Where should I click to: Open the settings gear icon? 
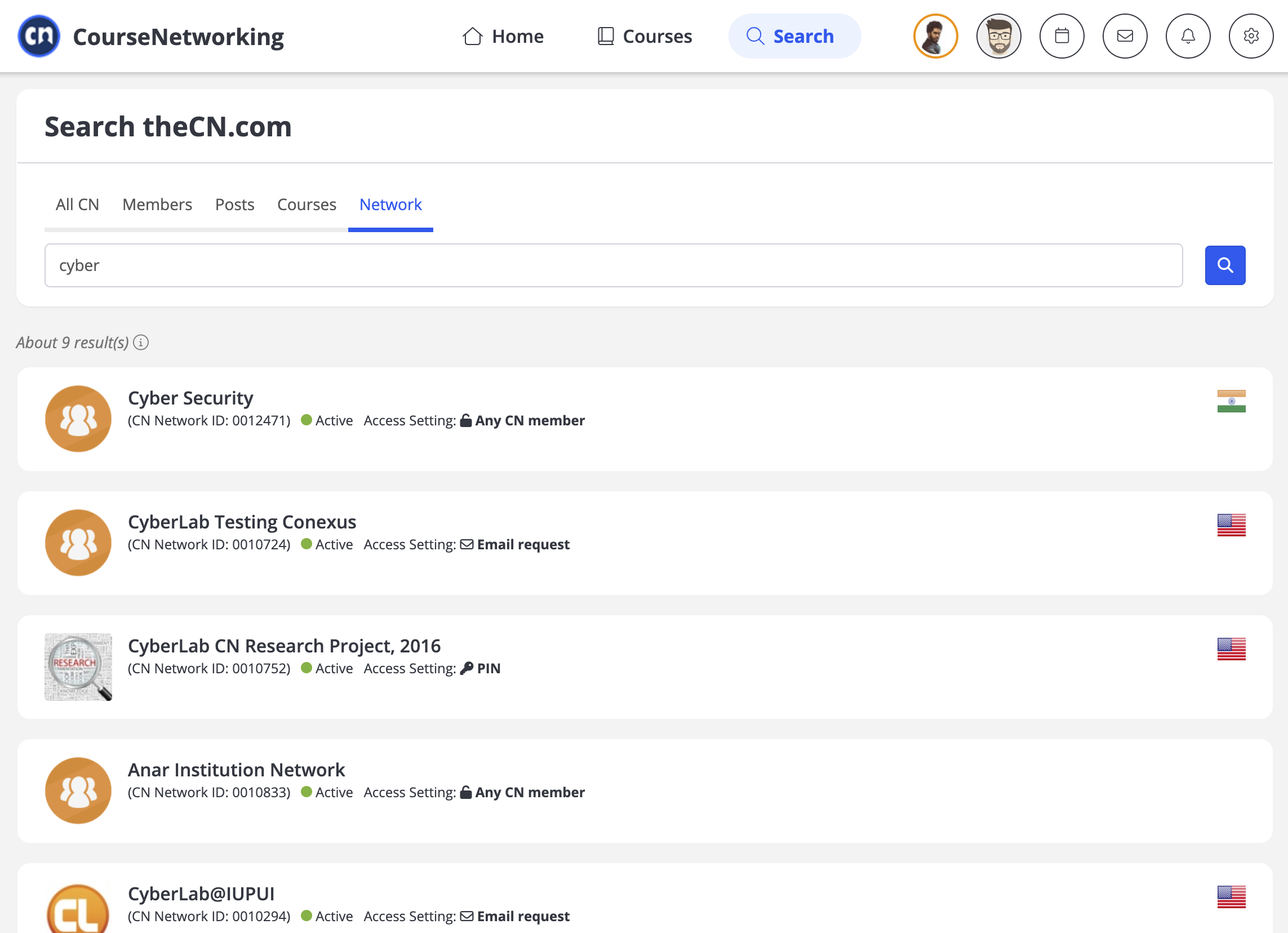pos(1250,37)
